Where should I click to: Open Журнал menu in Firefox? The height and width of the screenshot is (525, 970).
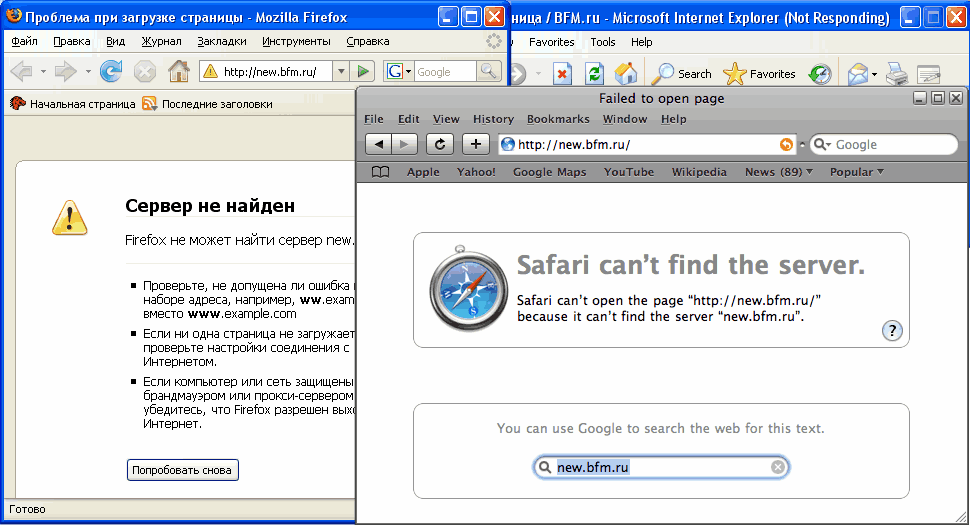tap(161, 41)
